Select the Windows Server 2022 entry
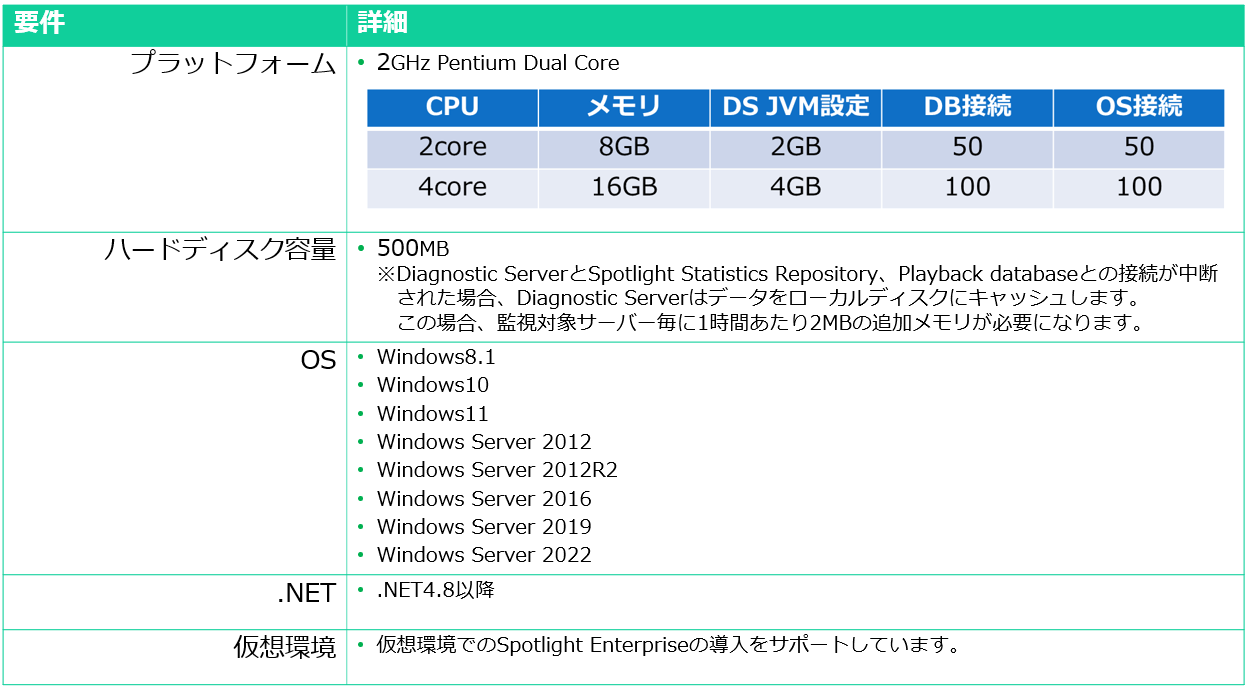Screen dimensions: 1252x687 (484, 555)
